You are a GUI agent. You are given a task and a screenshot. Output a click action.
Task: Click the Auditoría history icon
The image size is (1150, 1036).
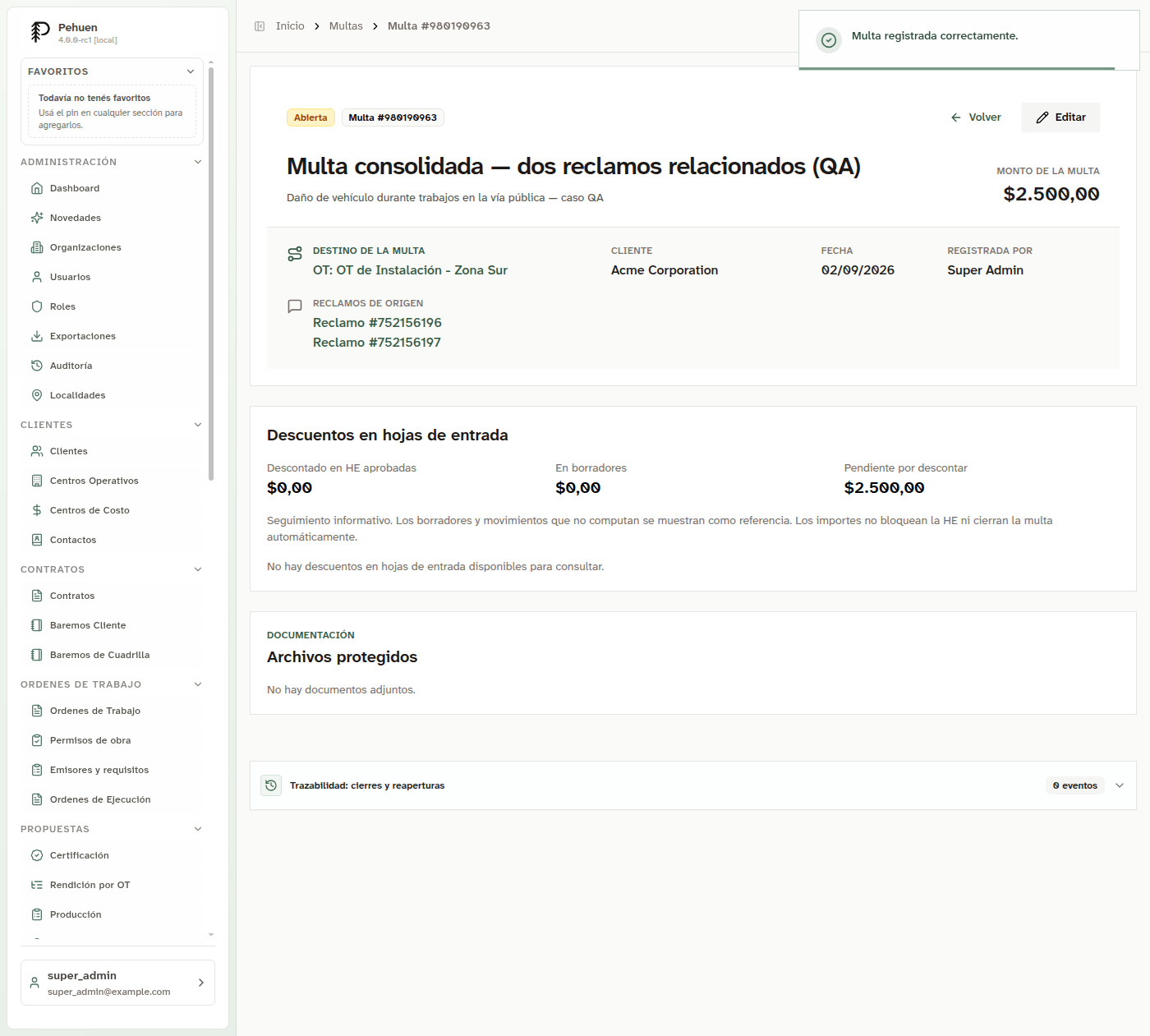click(x=37, y=366)
